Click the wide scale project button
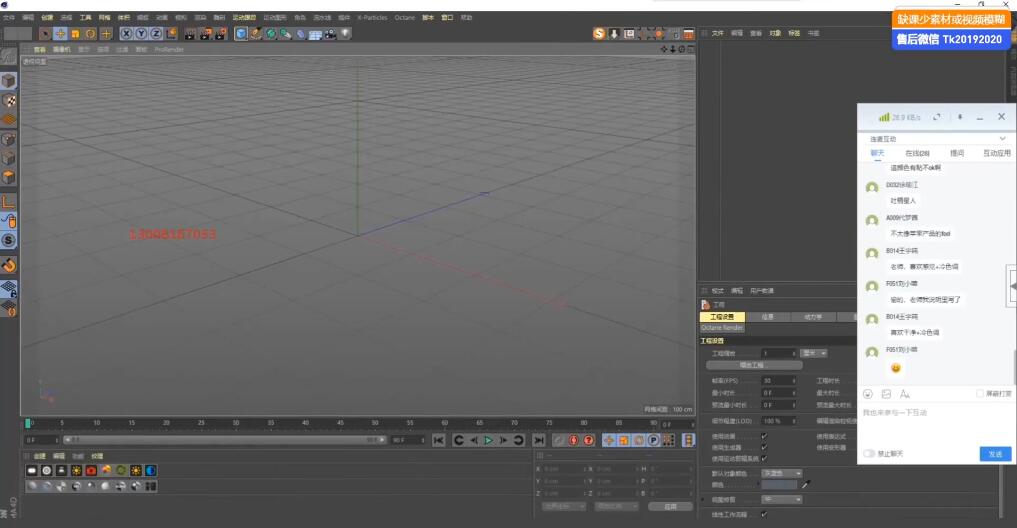1017x528 pixels. [x=754, y=365]
